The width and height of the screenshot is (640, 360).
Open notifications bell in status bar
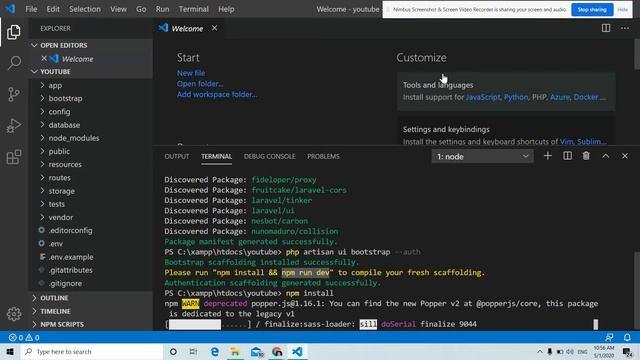tap(627, 337)
